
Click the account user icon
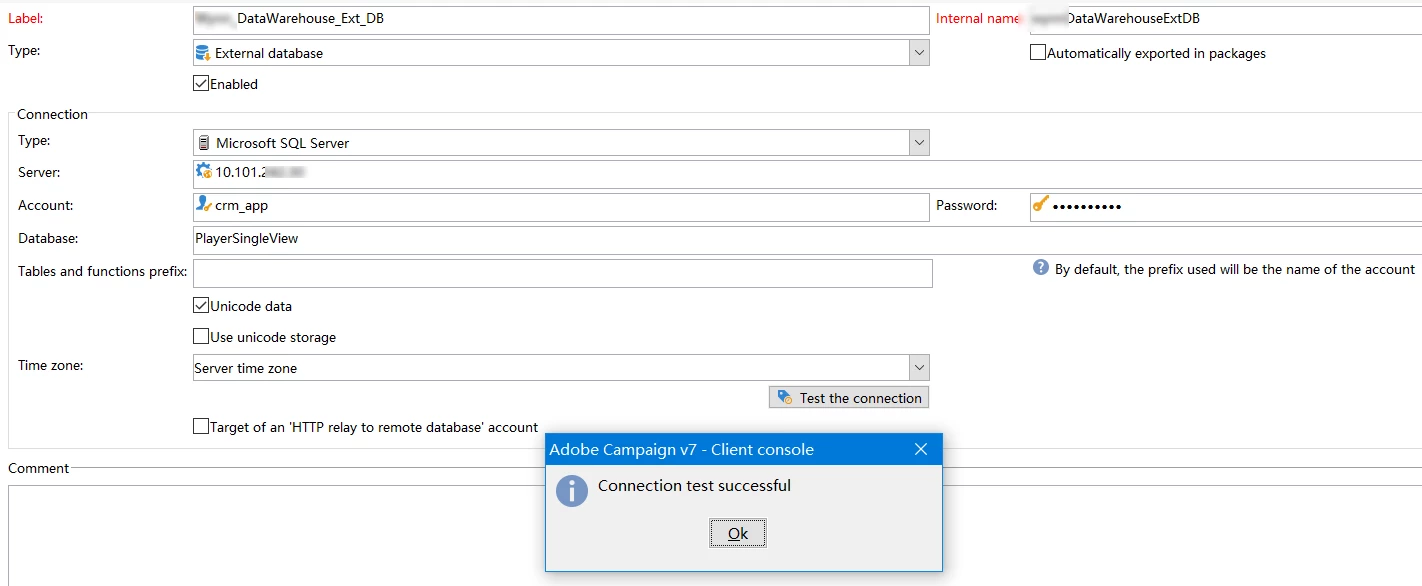coord(204,204)
